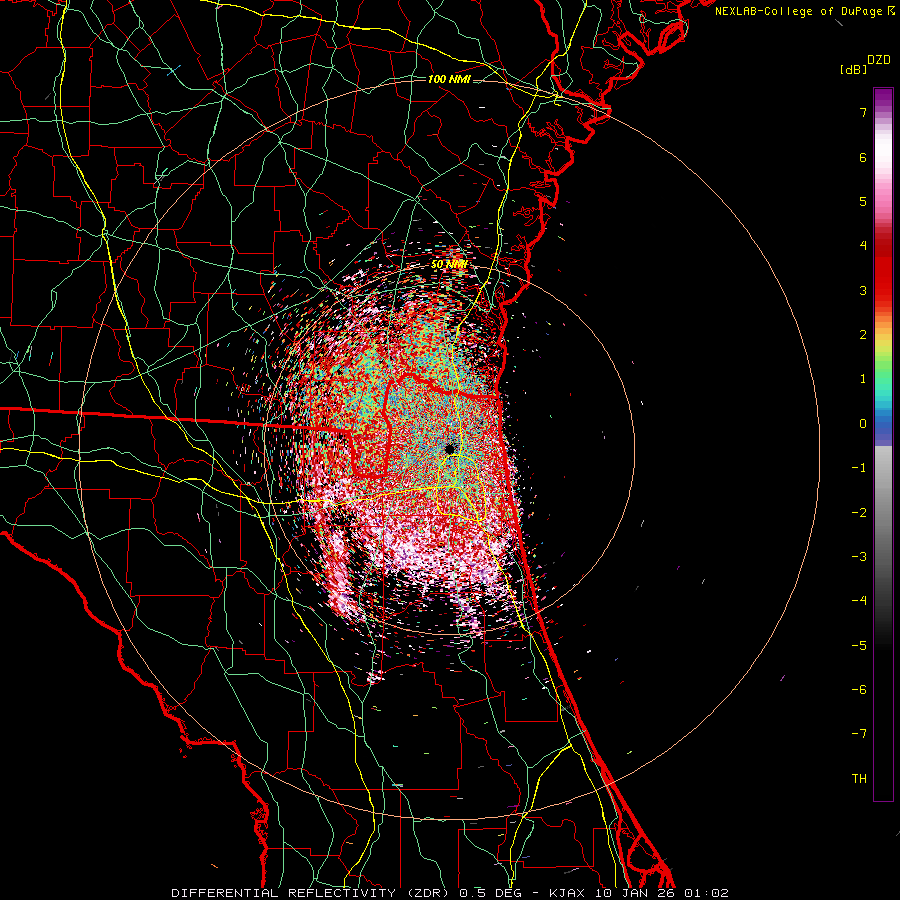Click the -1 value on the color scale

[x=859, y=468]
